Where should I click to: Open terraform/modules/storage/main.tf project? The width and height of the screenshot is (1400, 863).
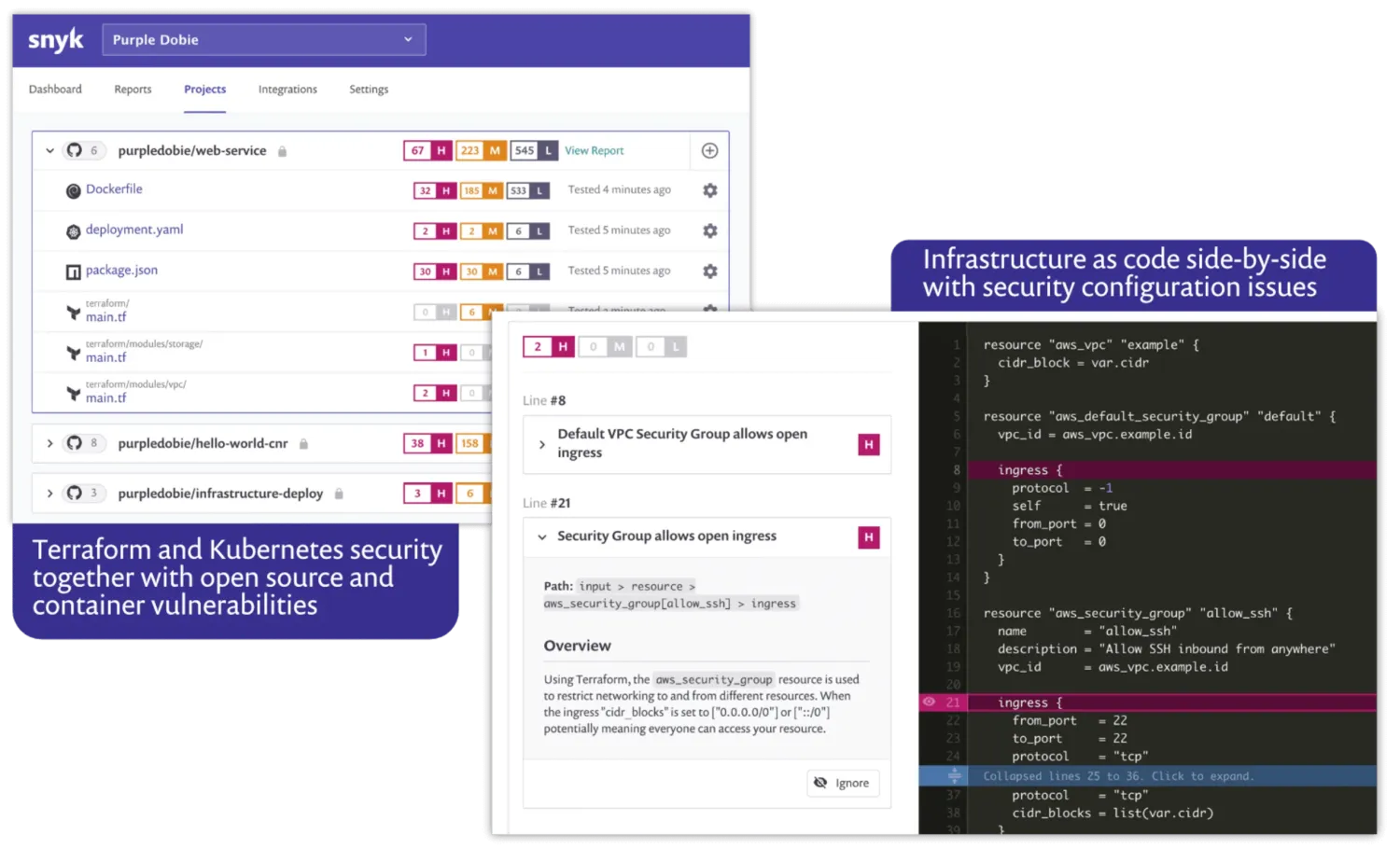click(x=106, y=357)
